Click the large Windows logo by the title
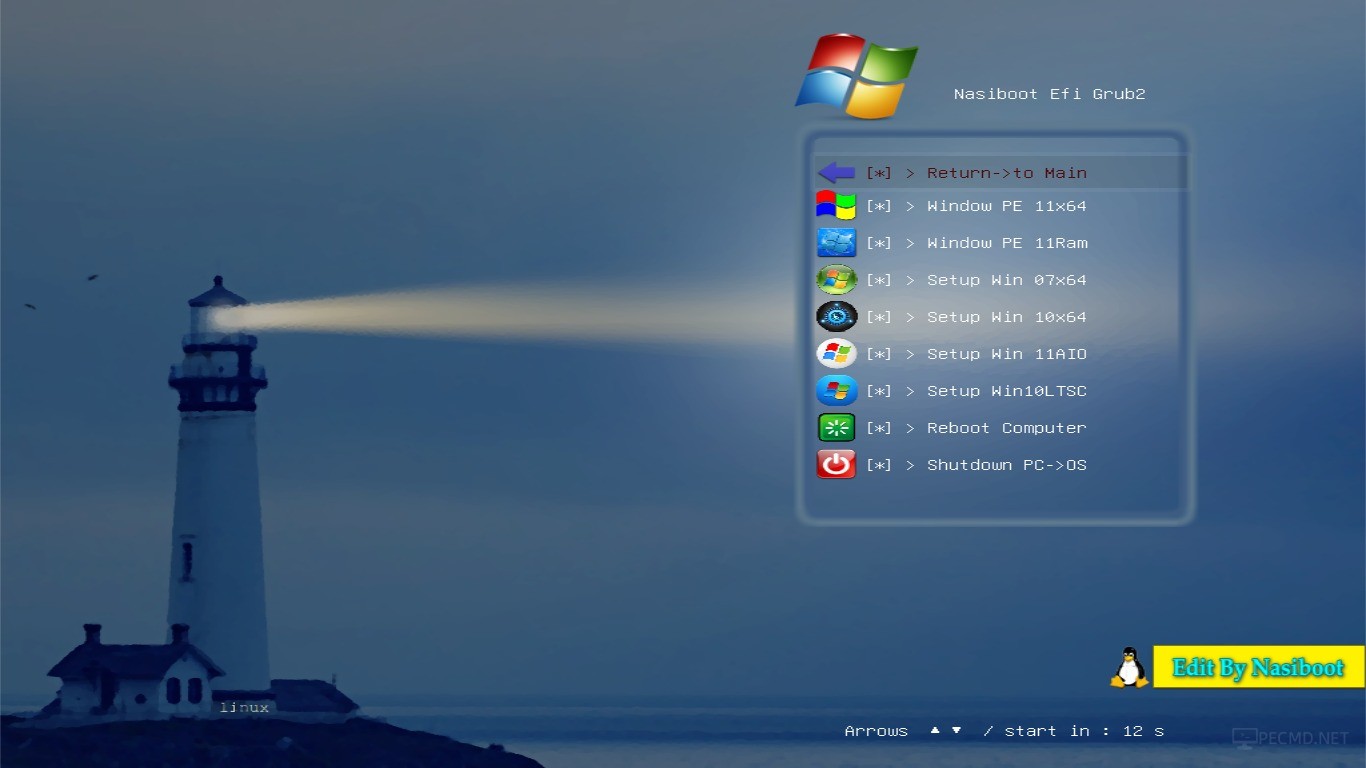This screenshot has width=1366, height=768. (857, 76)
